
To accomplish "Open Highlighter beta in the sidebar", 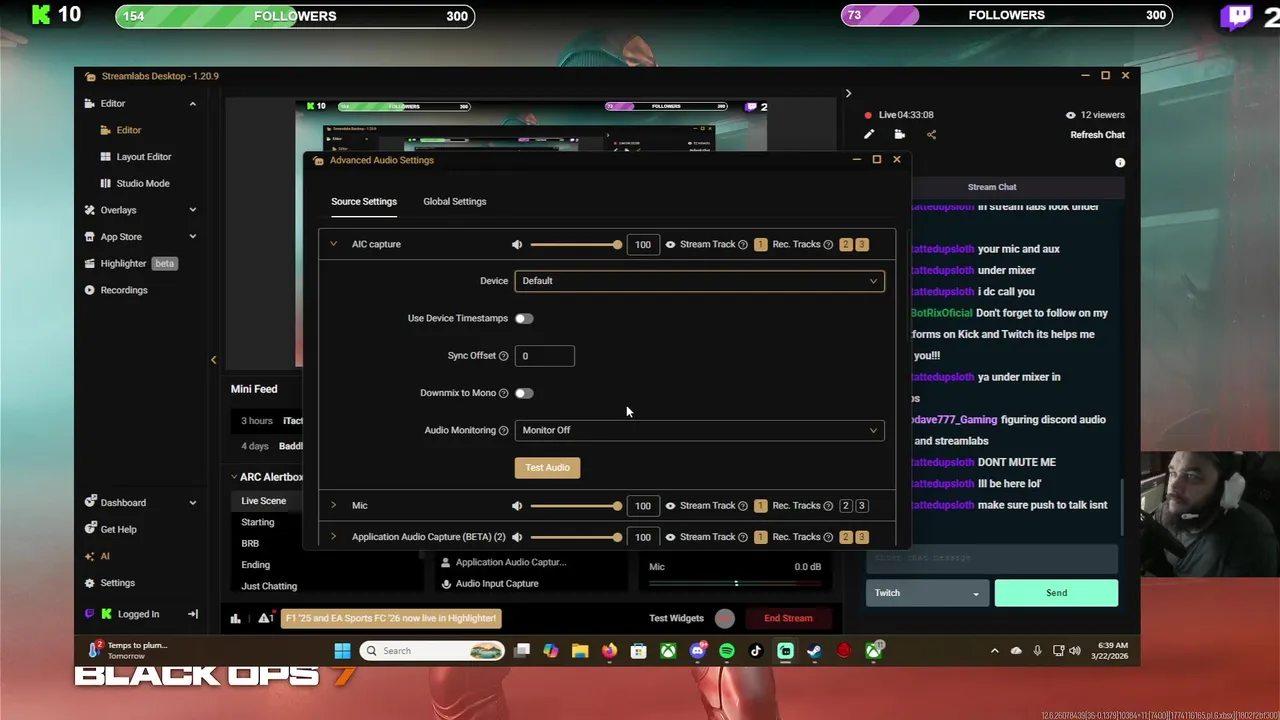I will (x=131, y=263).
